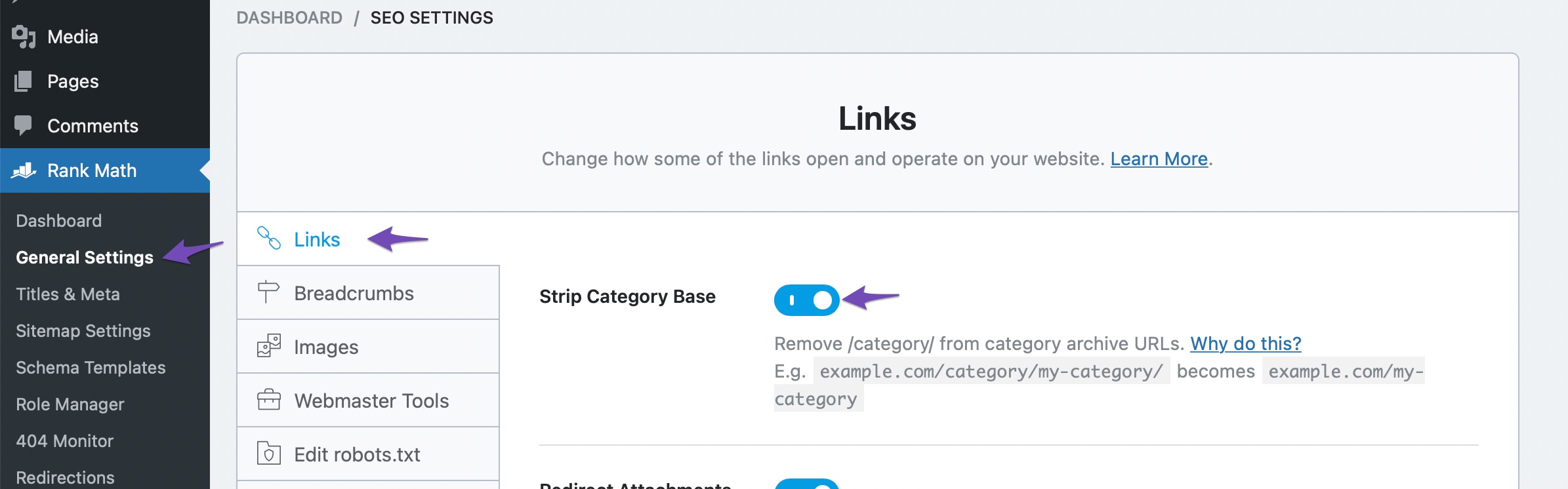The height and width of the screenshot is (489, 1568).
Task: Click the Webmaster Tools toolbox icon
Action: click(x=268, y=400)
